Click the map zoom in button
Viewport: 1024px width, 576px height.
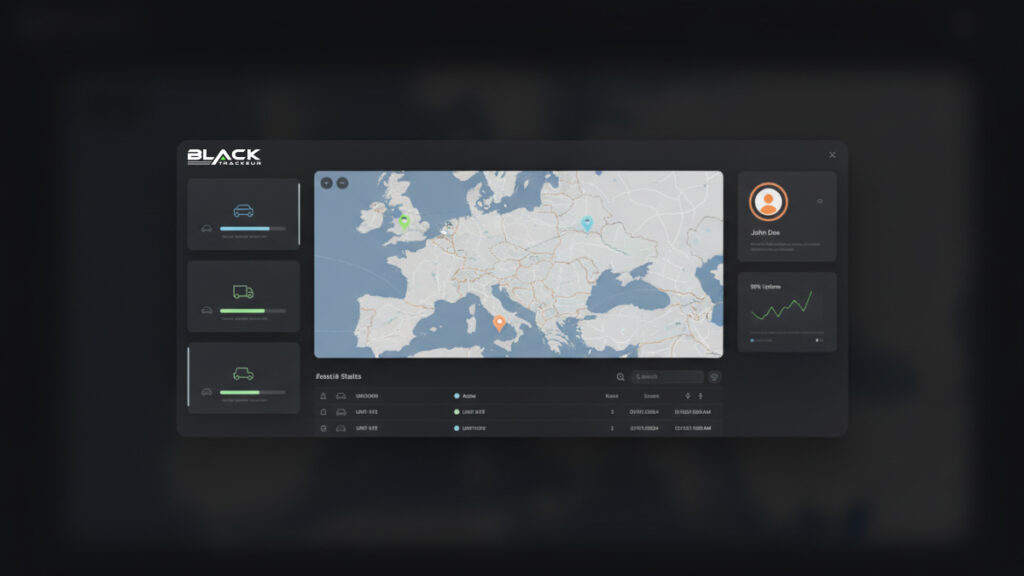coord(327,183)
